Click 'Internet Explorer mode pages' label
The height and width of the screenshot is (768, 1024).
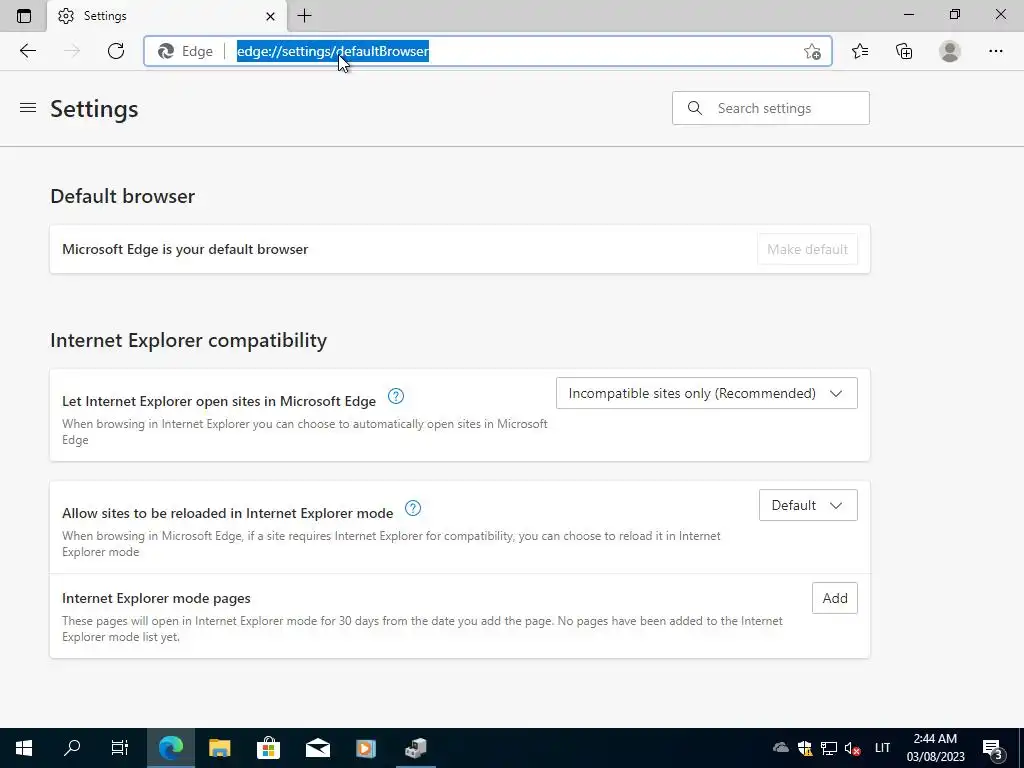pyautogui.click(x=156, y=598)
